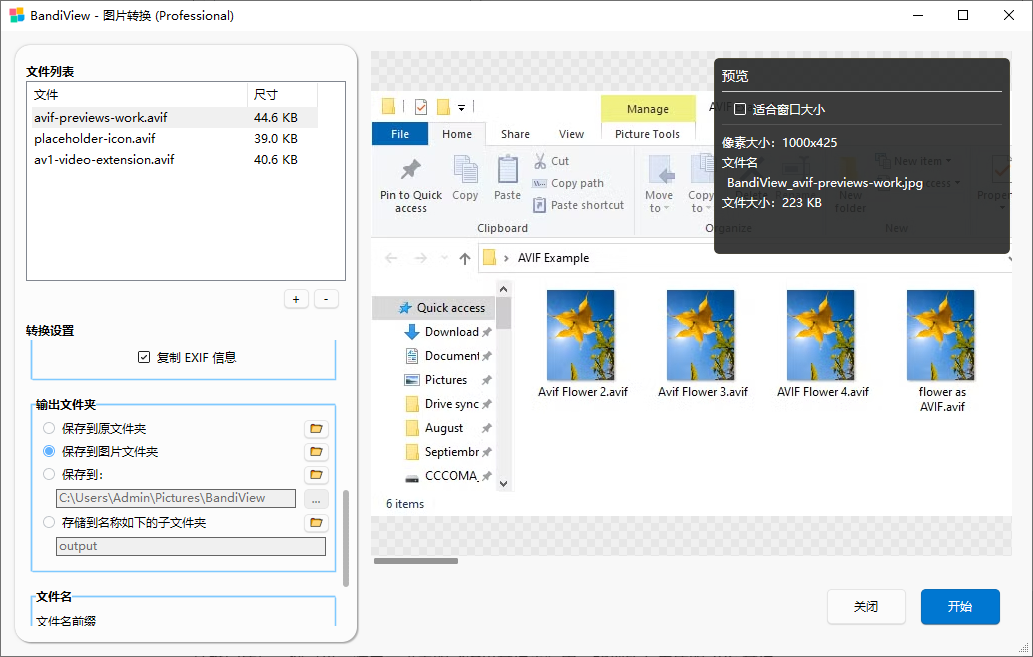
Task: Choose the 存储到名称如下的子文件夹 option
Action: [x=49, y=522]
